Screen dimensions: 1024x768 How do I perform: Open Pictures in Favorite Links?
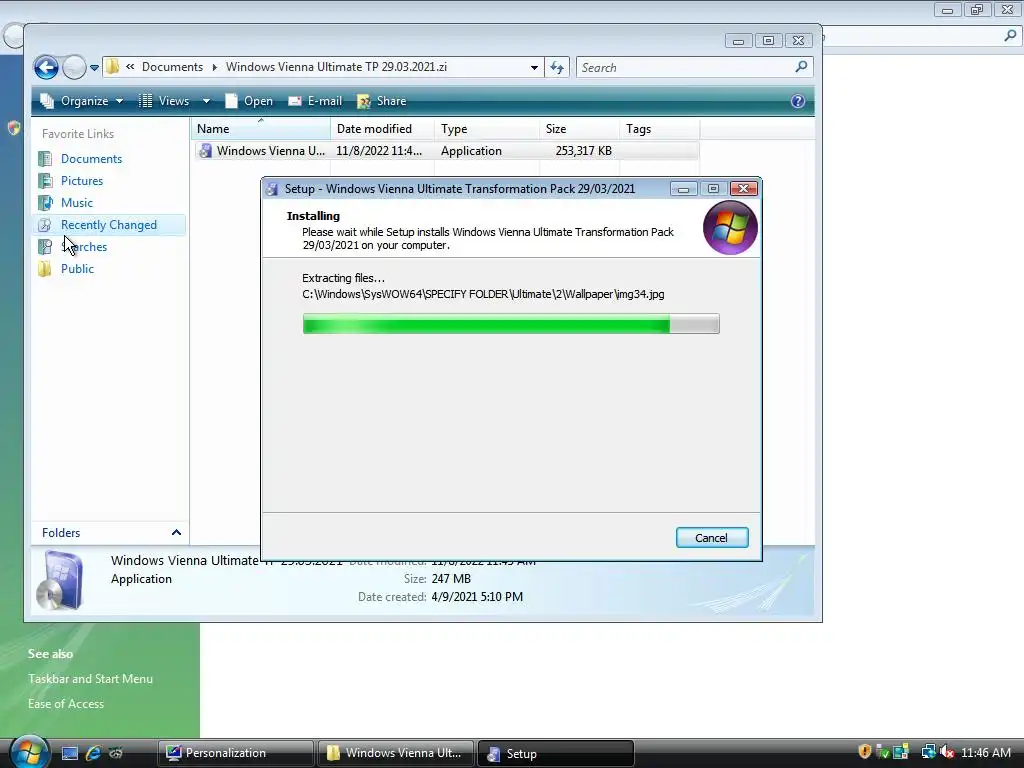82,181
